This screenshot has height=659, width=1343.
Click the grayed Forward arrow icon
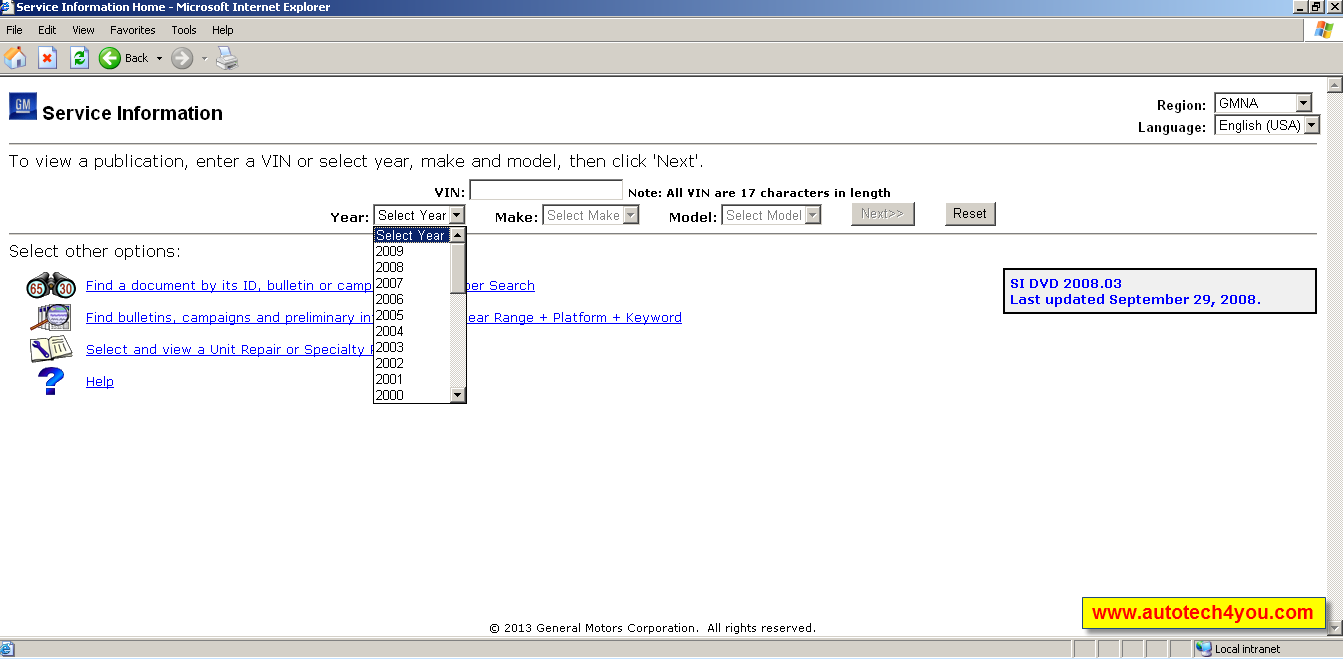182,58
